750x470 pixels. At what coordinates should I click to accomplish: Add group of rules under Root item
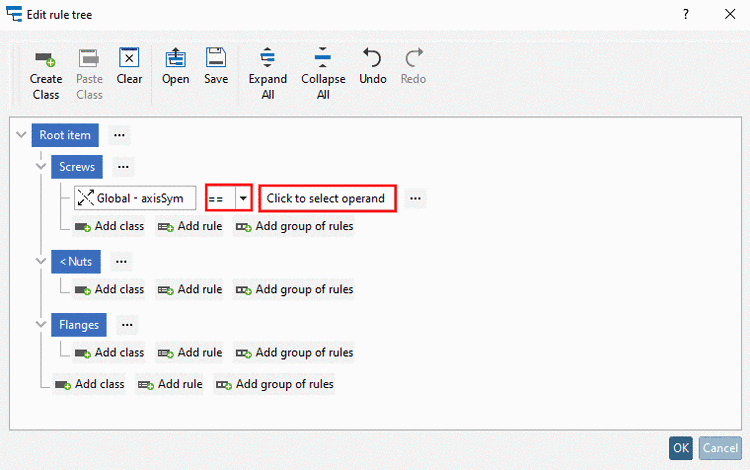point(274,384)
